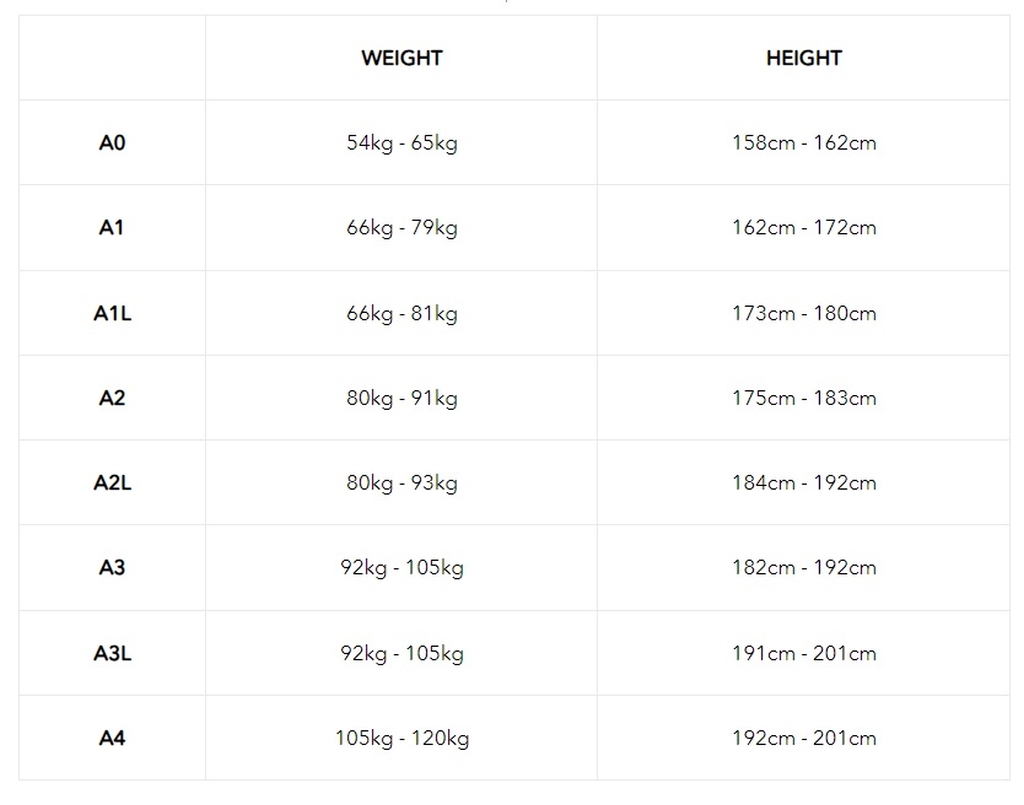Click the 80kg - 91kg weight cell
This screenshot has width=1024, height=805.
pyautogui.click(x=402, y=398)
